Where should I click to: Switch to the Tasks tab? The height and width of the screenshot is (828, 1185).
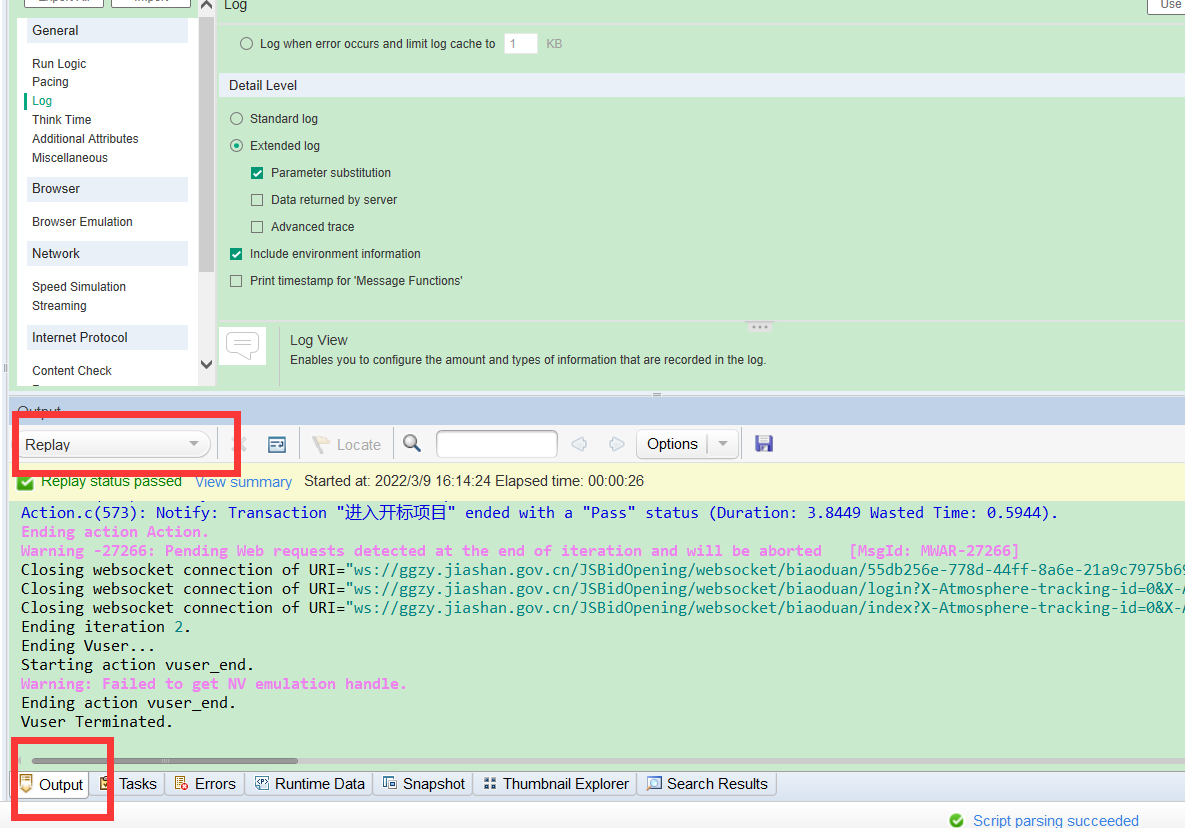128,784
